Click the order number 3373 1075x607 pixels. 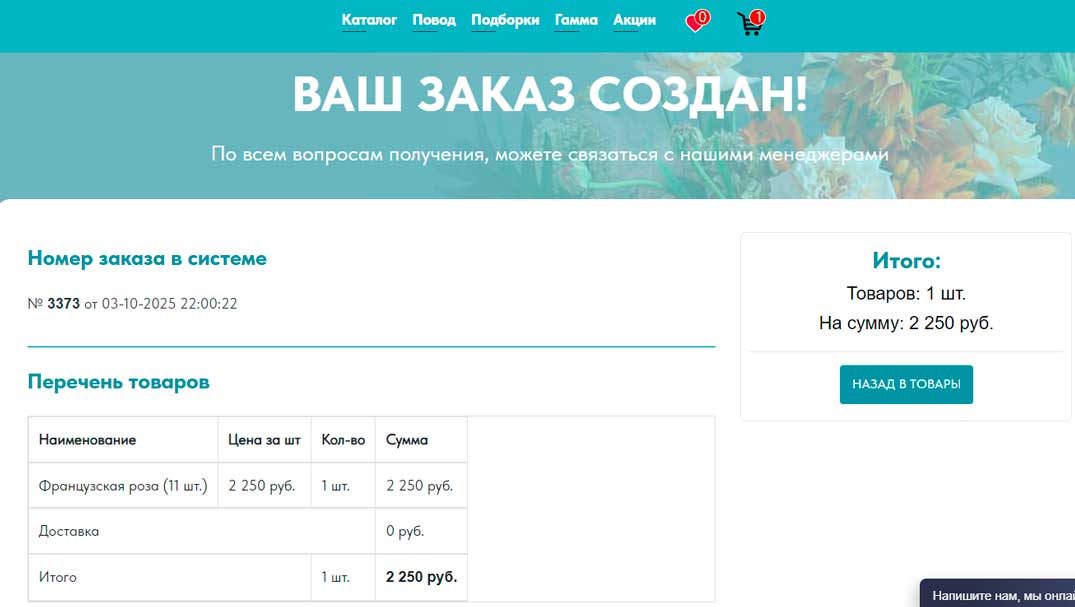[x=63, y=304]
